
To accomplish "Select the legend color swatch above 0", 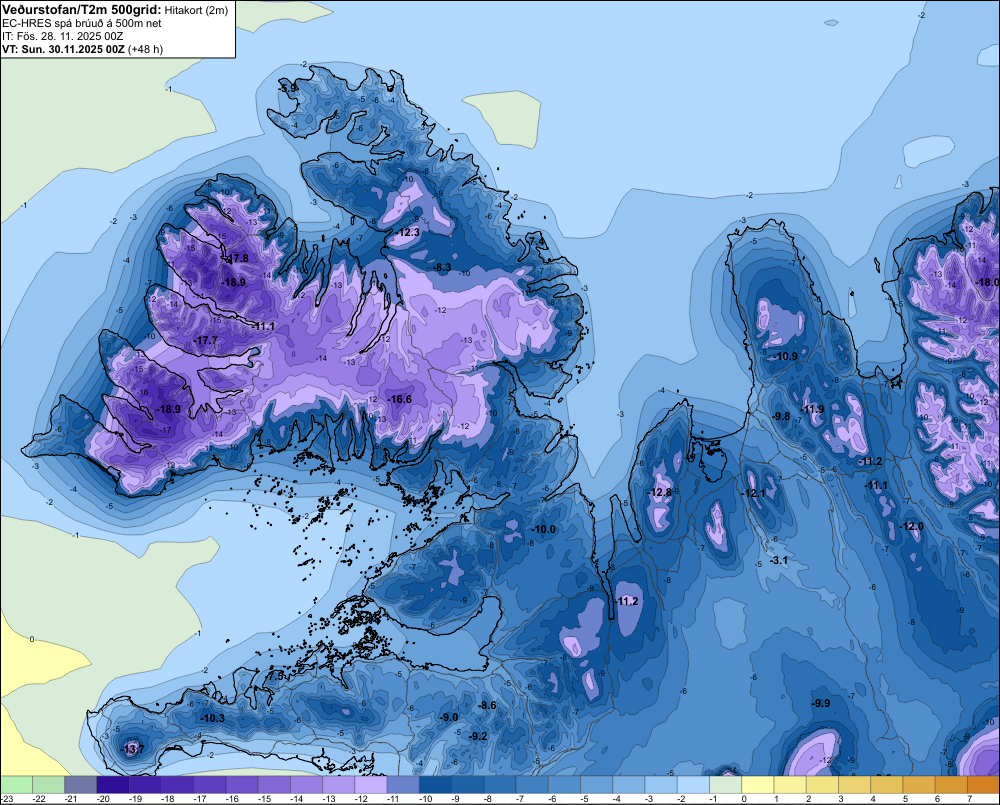I will 758,784.
